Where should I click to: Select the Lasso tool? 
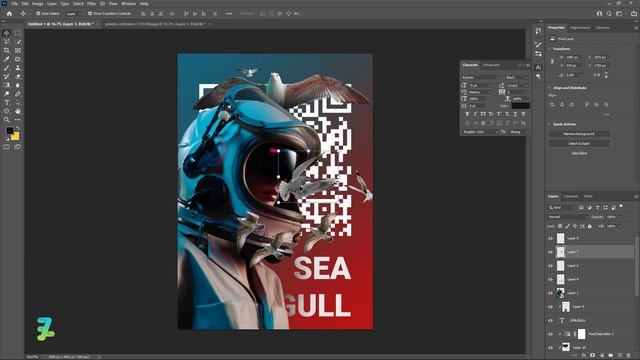(x=7, y=42)
